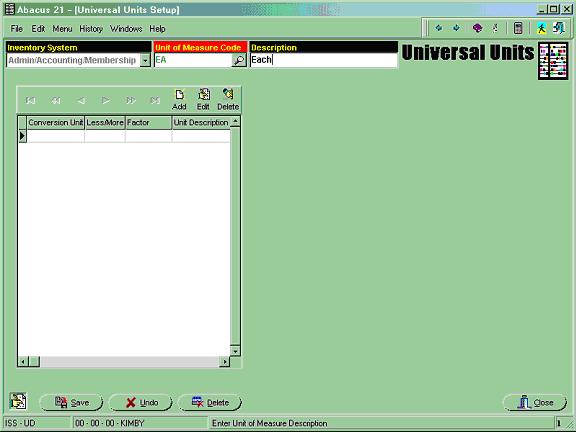Click the exit door toolbar icon
This screenshot has height=432, width=576.
pyautogui.click(x=559, y=28)
